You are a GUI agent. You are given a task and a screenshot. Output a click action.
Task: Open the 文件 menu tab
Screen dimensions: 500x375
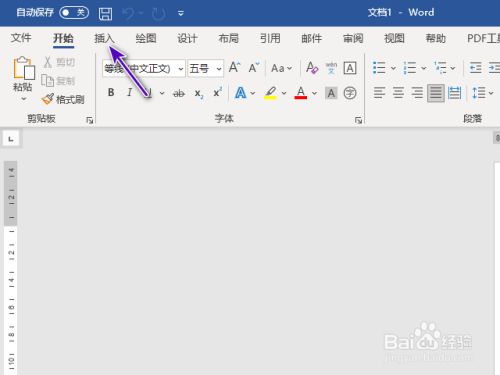click(21, 38)
